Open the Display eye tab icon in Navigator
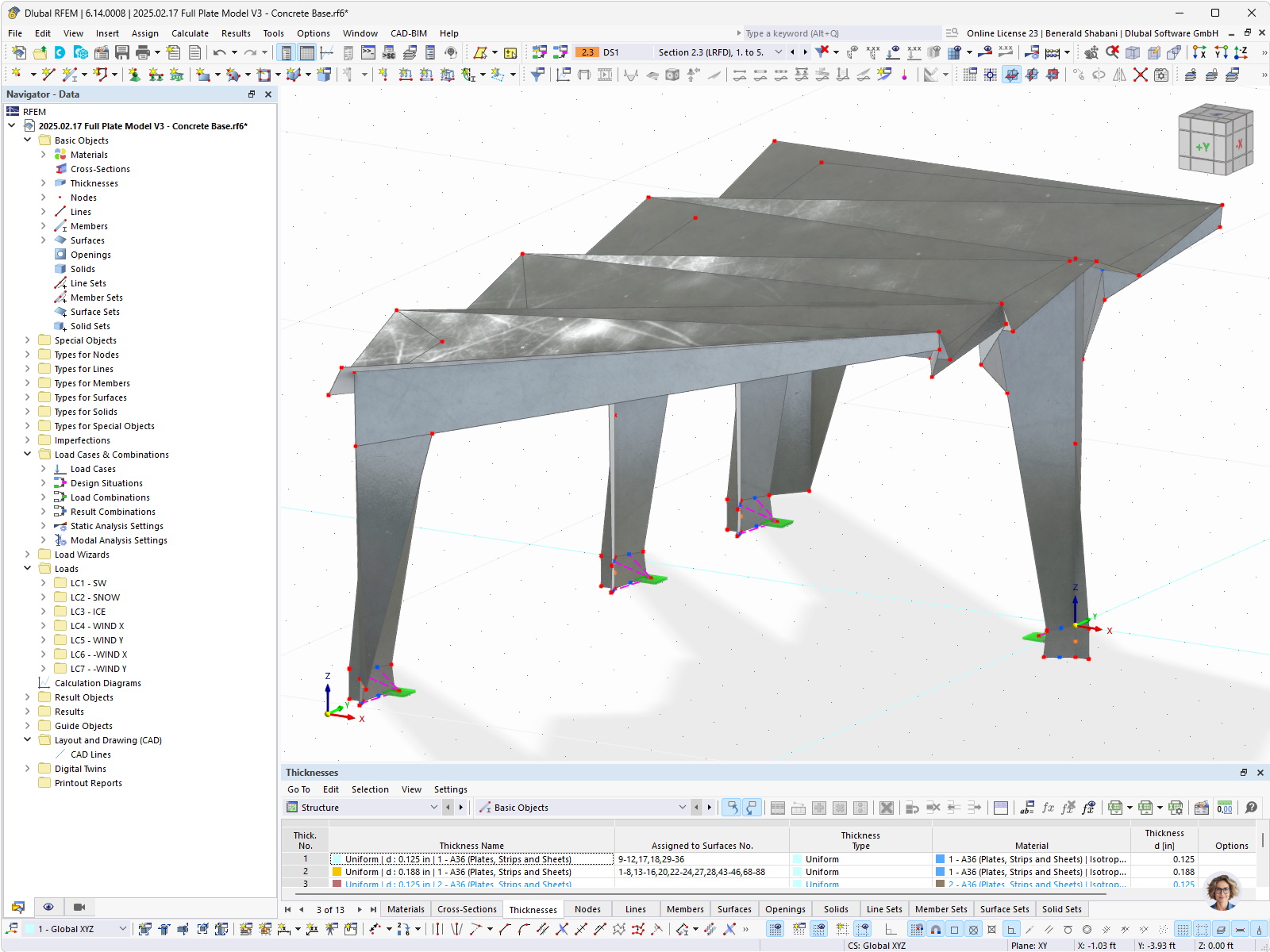The width and height of the screenshot is (1270, 952). 48,907
